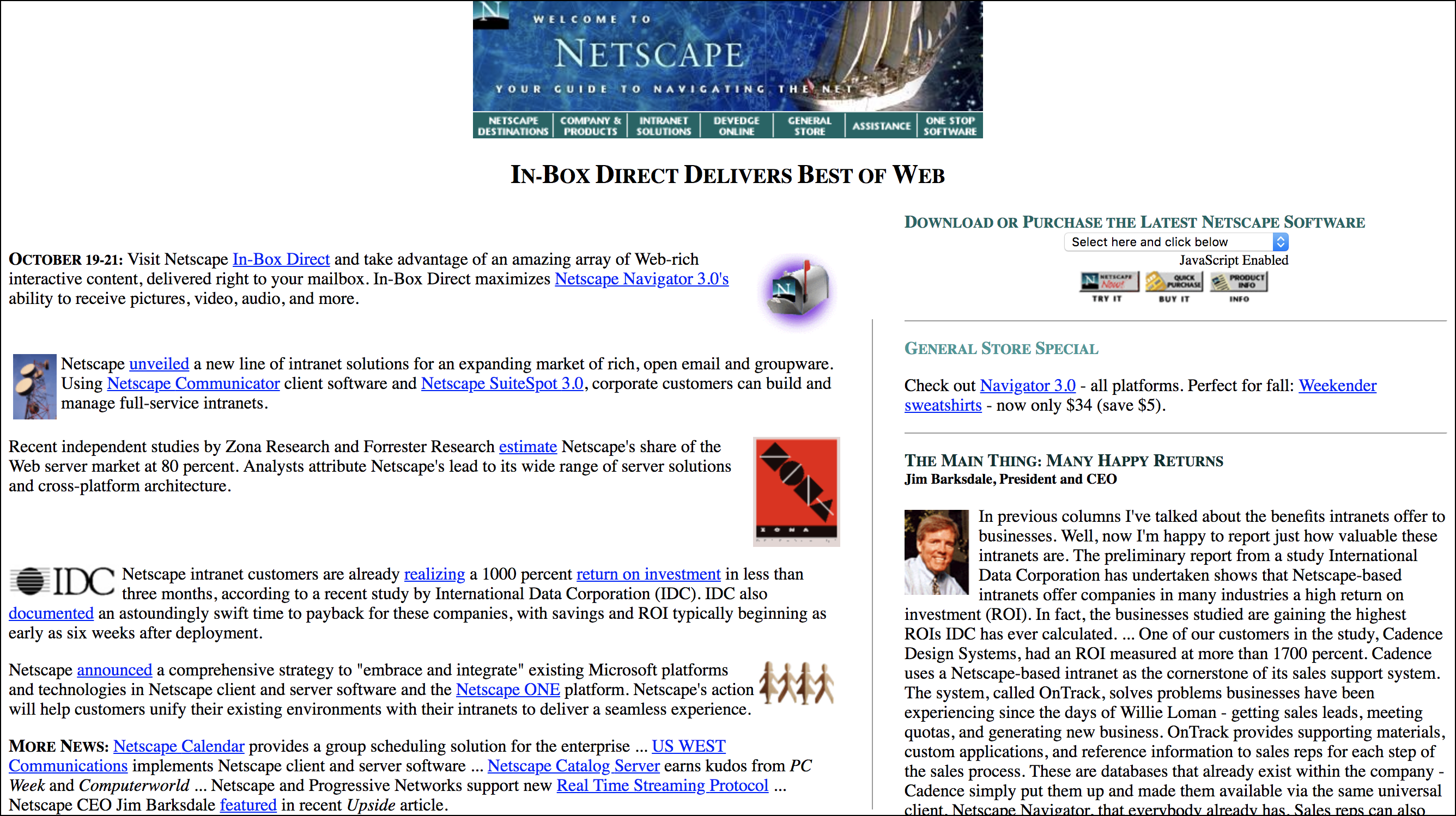Open the 'Select here and click below' dropdown

coord(1176,242)
